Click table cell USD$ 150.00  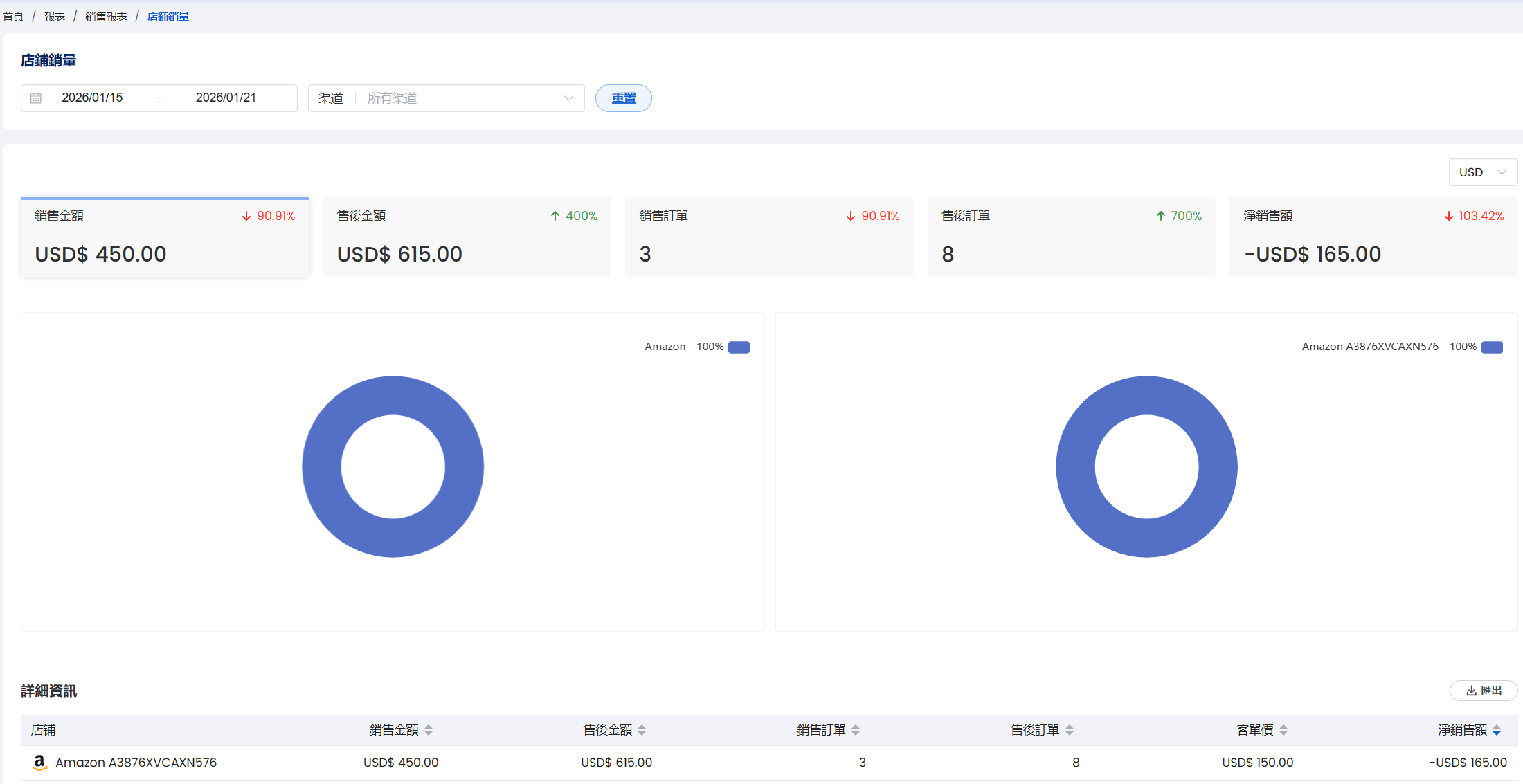(x=1258, y=763)
